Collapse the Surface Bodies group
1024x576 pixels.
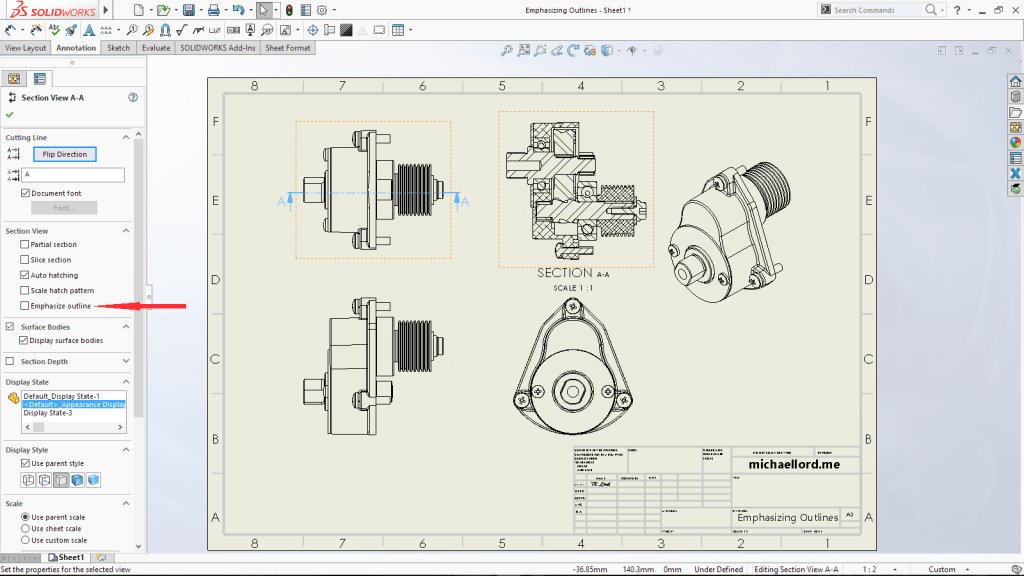coord(126,327)
